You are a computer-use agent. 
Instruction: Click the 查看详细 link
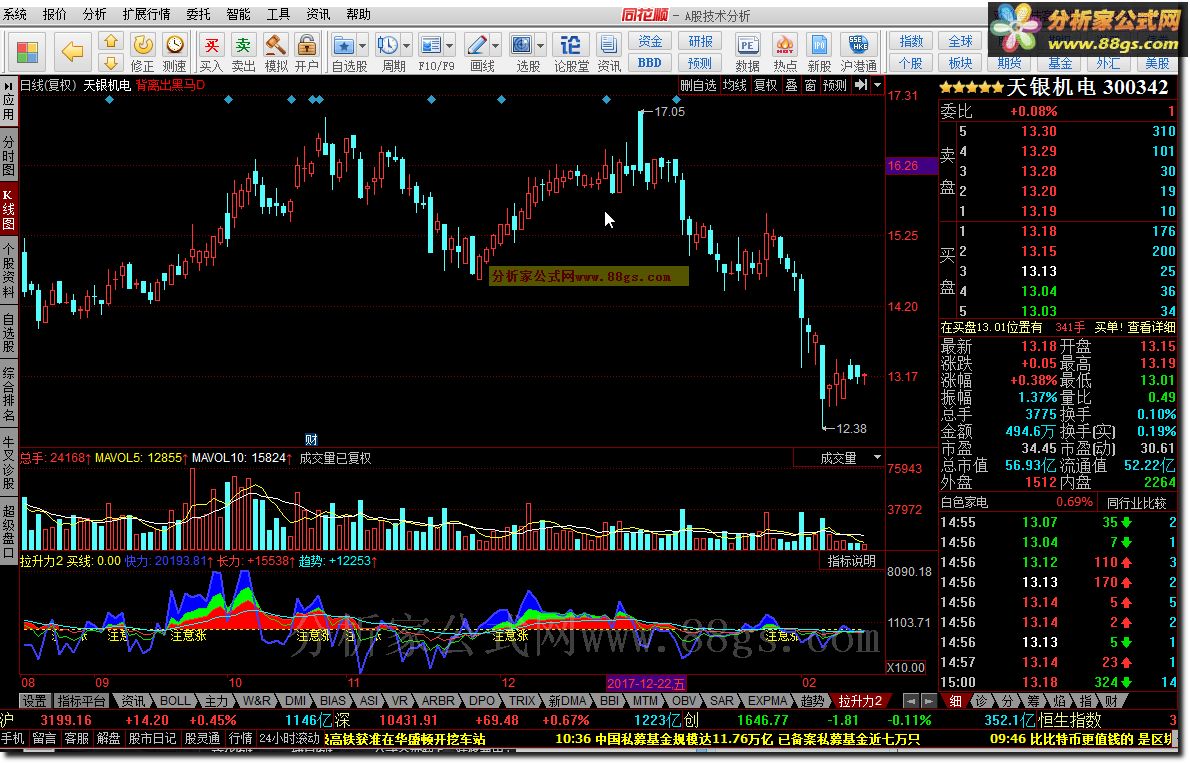coord(1151,327)
